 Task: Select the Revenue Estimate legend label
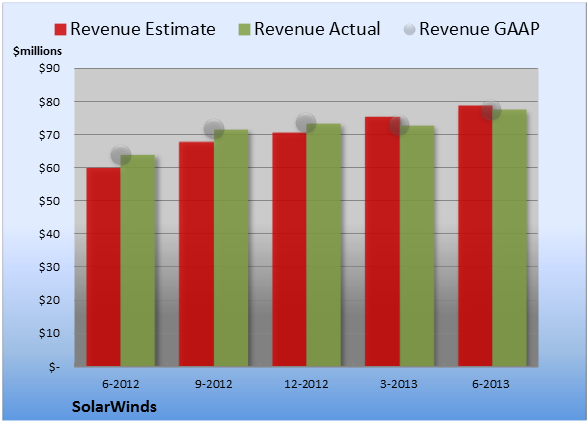[x=143, y=29]
